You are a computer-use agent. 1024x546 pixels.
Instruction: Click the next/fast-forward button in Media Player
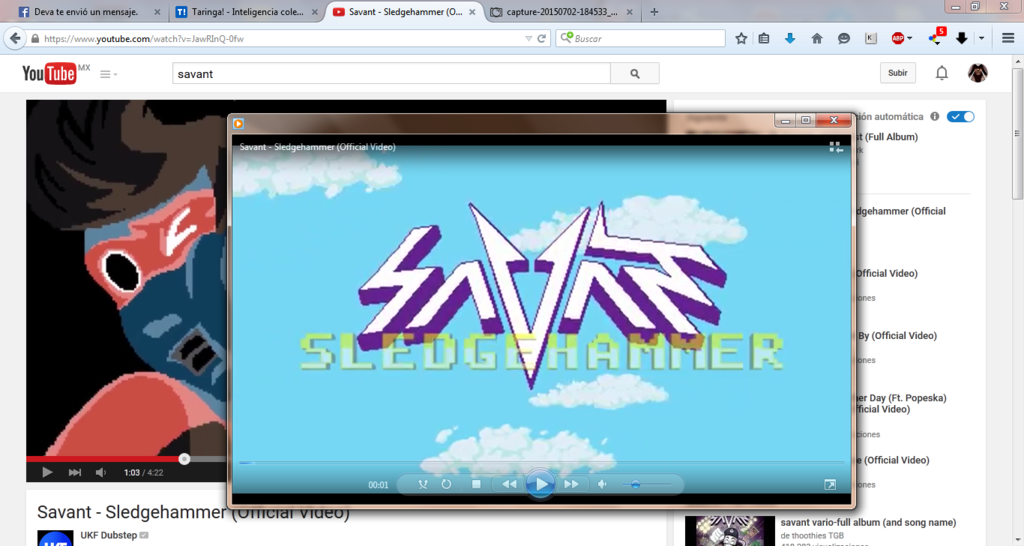click(571, 484)
